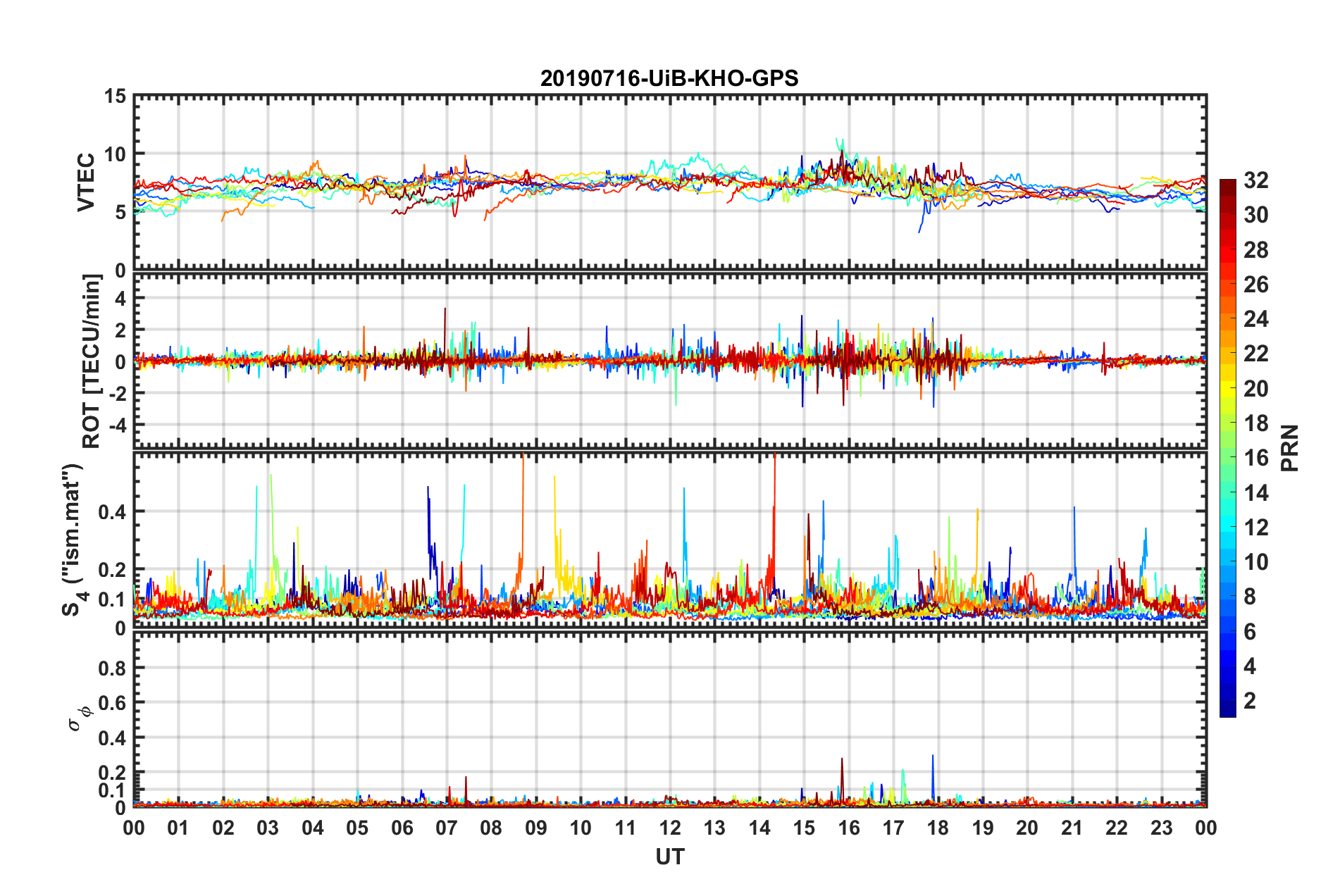Click the VTEC y-axis label
The width and height of the screenshot is (1340, 896).
click(85, 182)
